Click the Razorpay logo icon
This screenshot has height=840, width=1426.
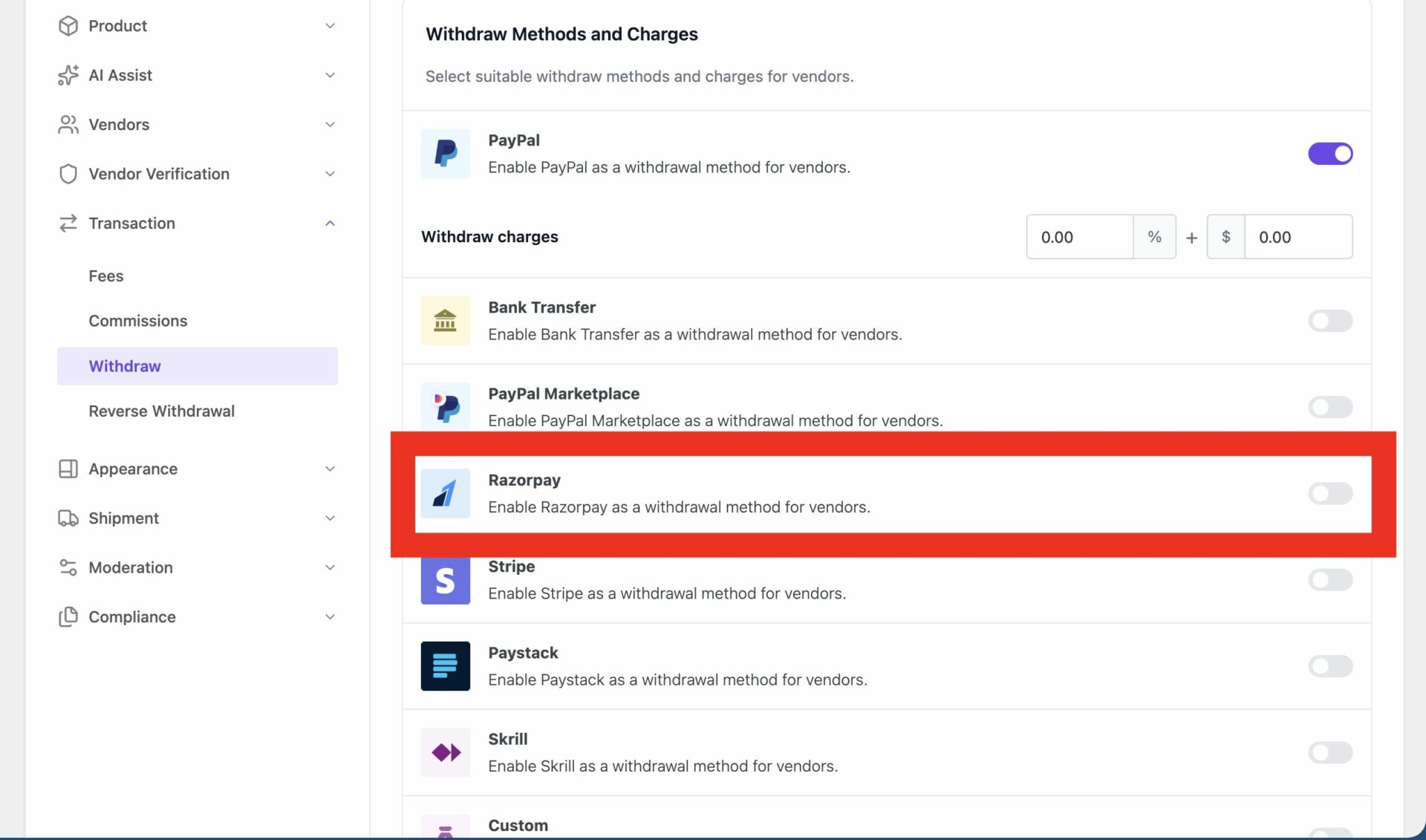(445, 492)
